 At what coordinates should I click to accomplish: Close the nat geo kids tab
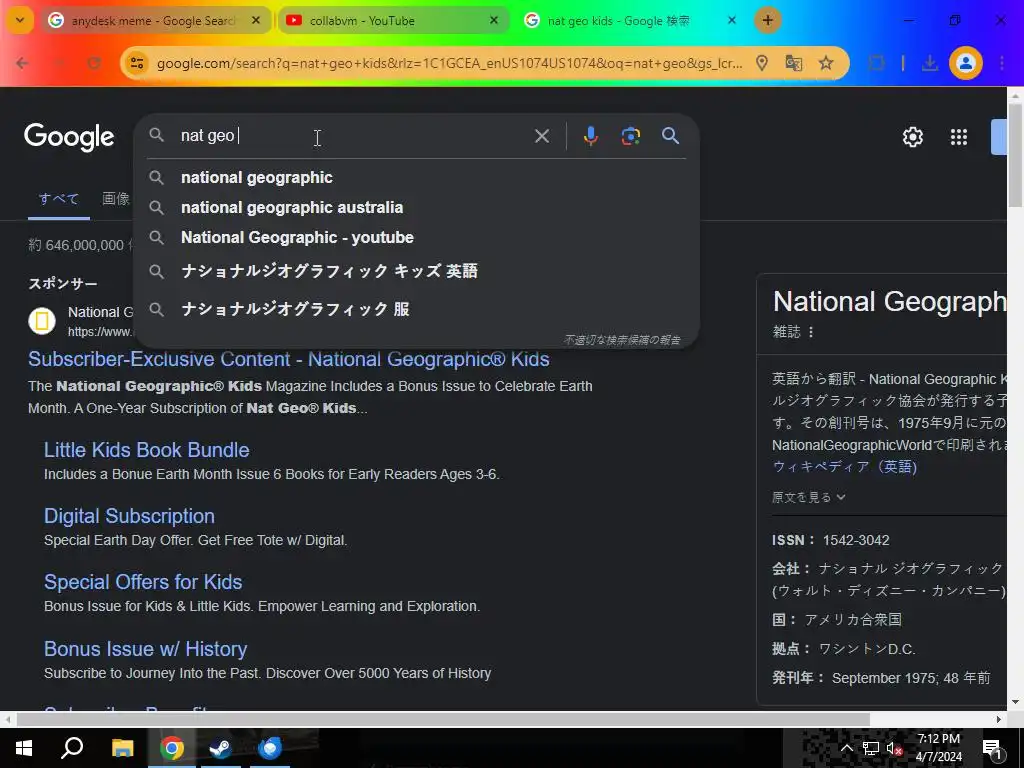(x=732, y=20)
